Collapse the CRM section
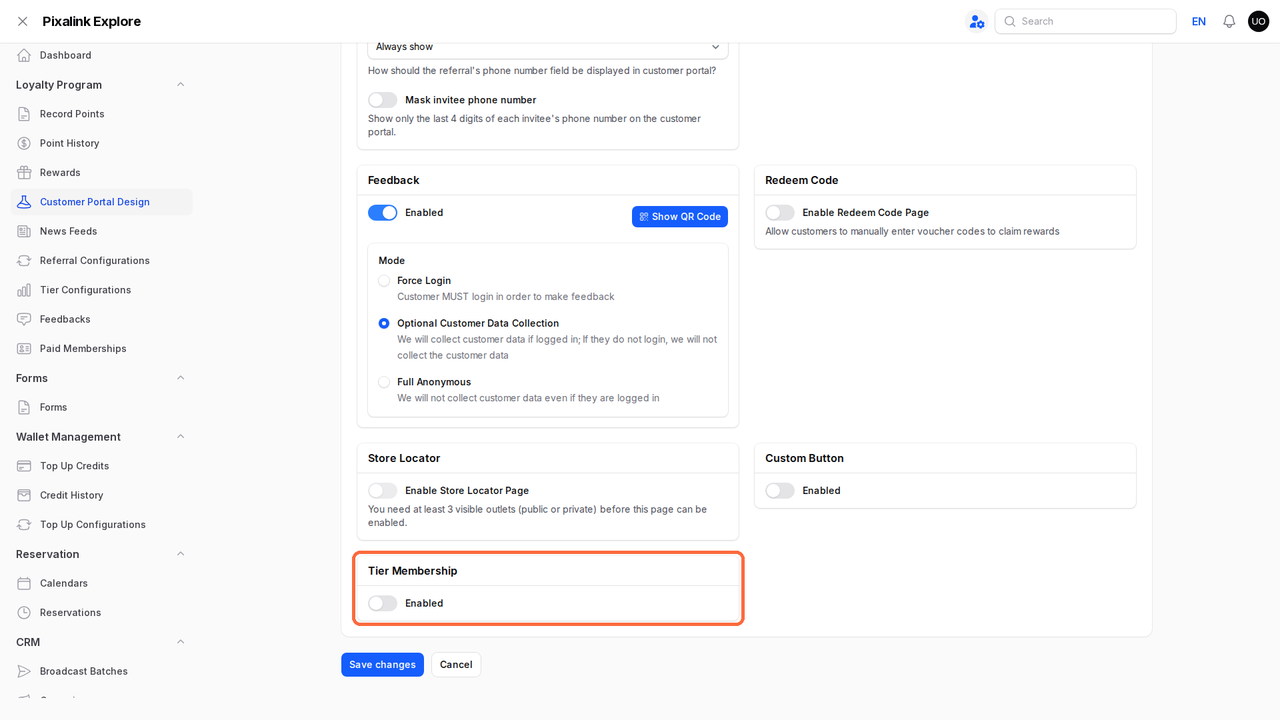 [x=181, y=642]
